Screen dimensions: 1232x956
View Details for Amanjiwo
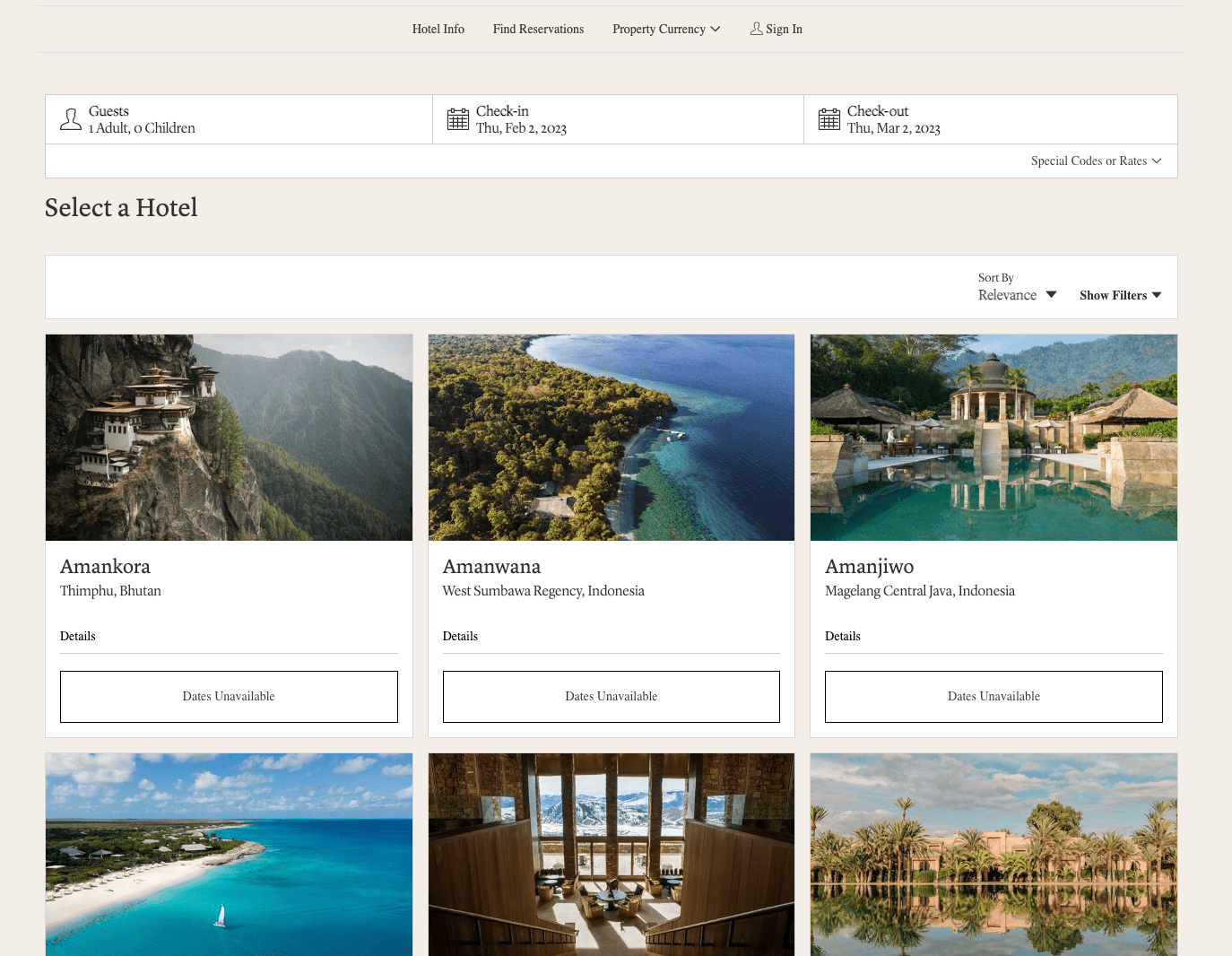click(x=843, y=636)
